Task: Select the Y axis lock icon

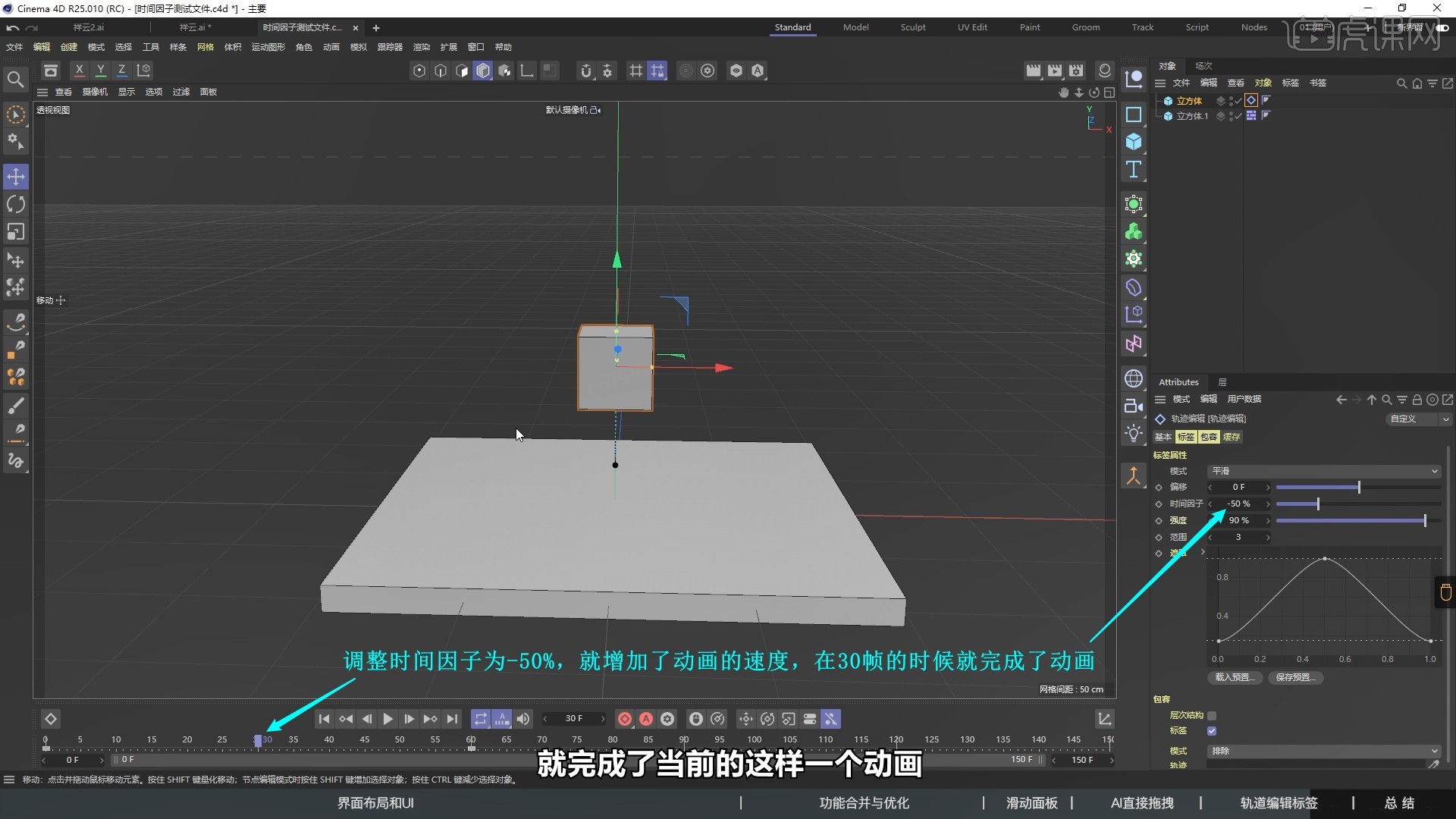Action: [x=100, y=70]
